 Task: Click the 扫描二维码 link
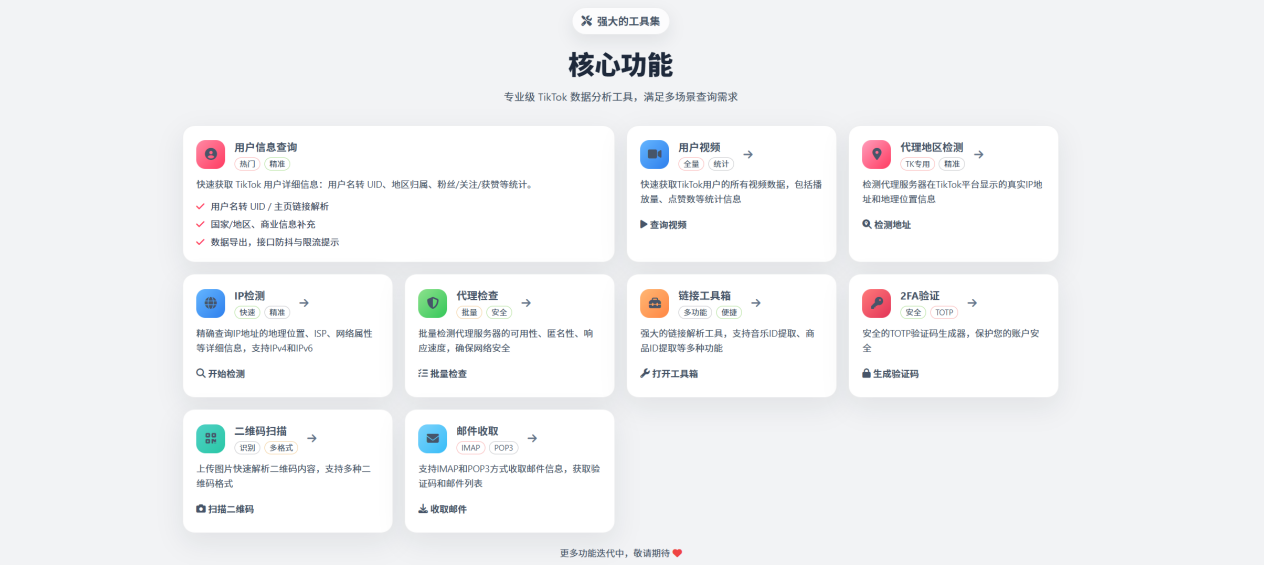(x=225, y=509)
